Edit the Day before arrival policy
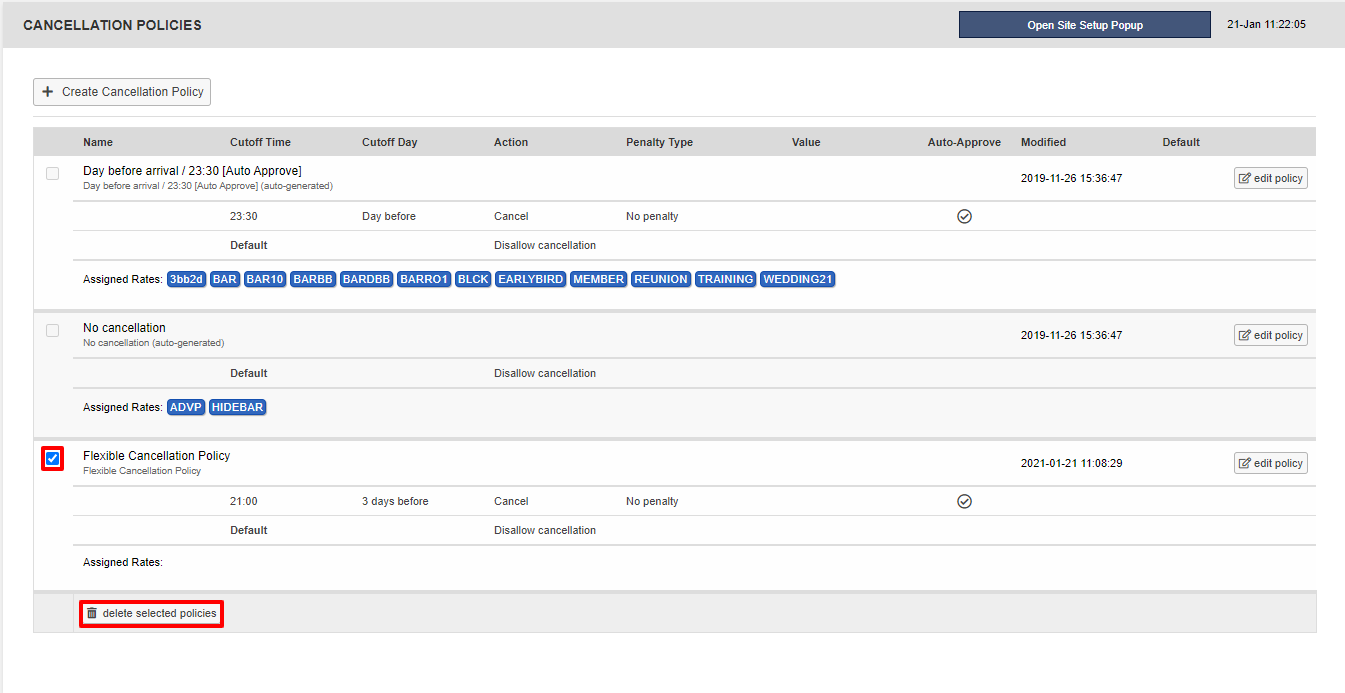Screen dimensions: 1345x693 point(1270,178)
